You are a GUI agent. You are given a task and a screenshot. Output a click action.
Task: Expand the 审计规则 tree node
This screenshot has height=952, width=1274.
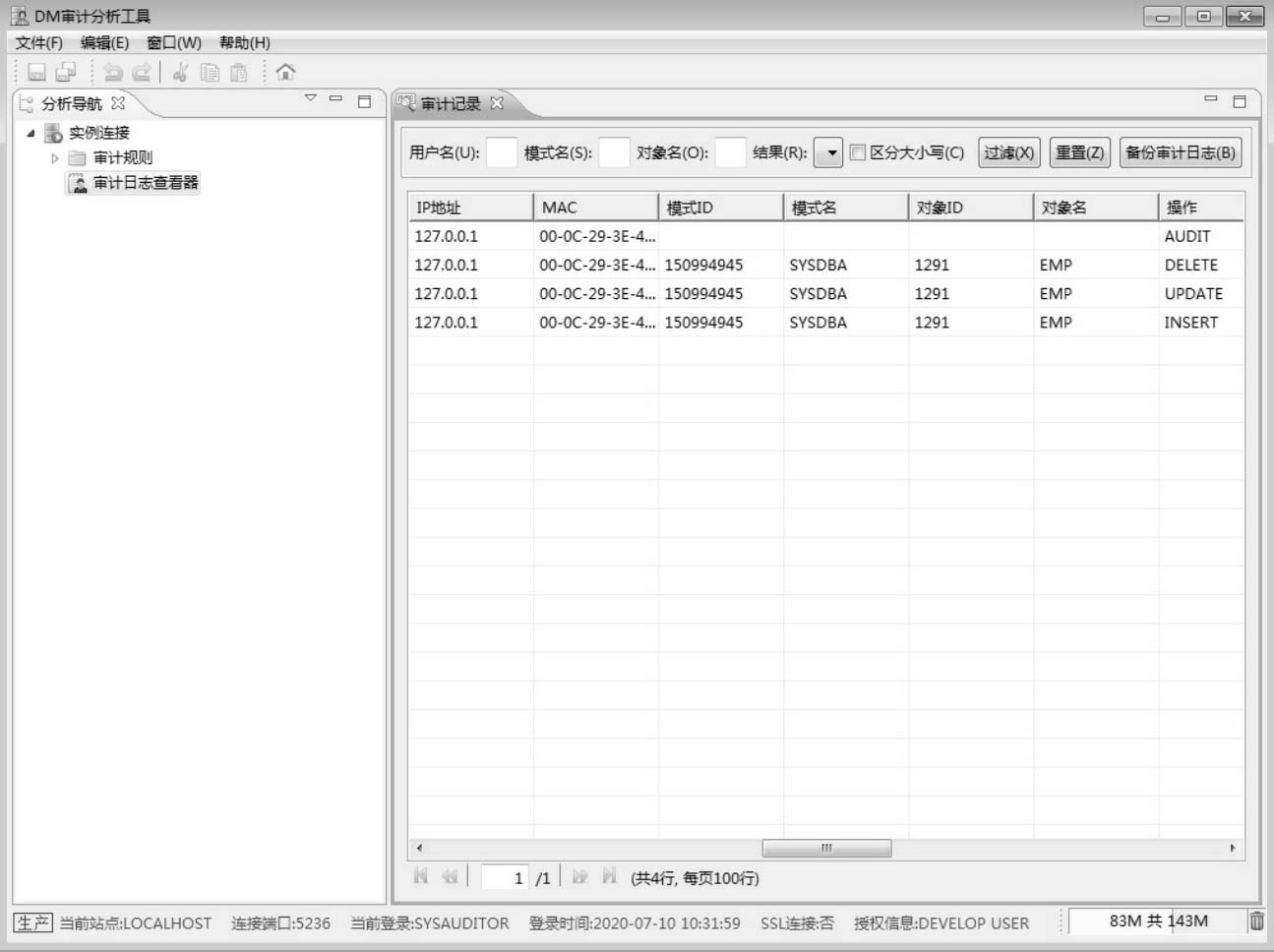coord(55,158)
